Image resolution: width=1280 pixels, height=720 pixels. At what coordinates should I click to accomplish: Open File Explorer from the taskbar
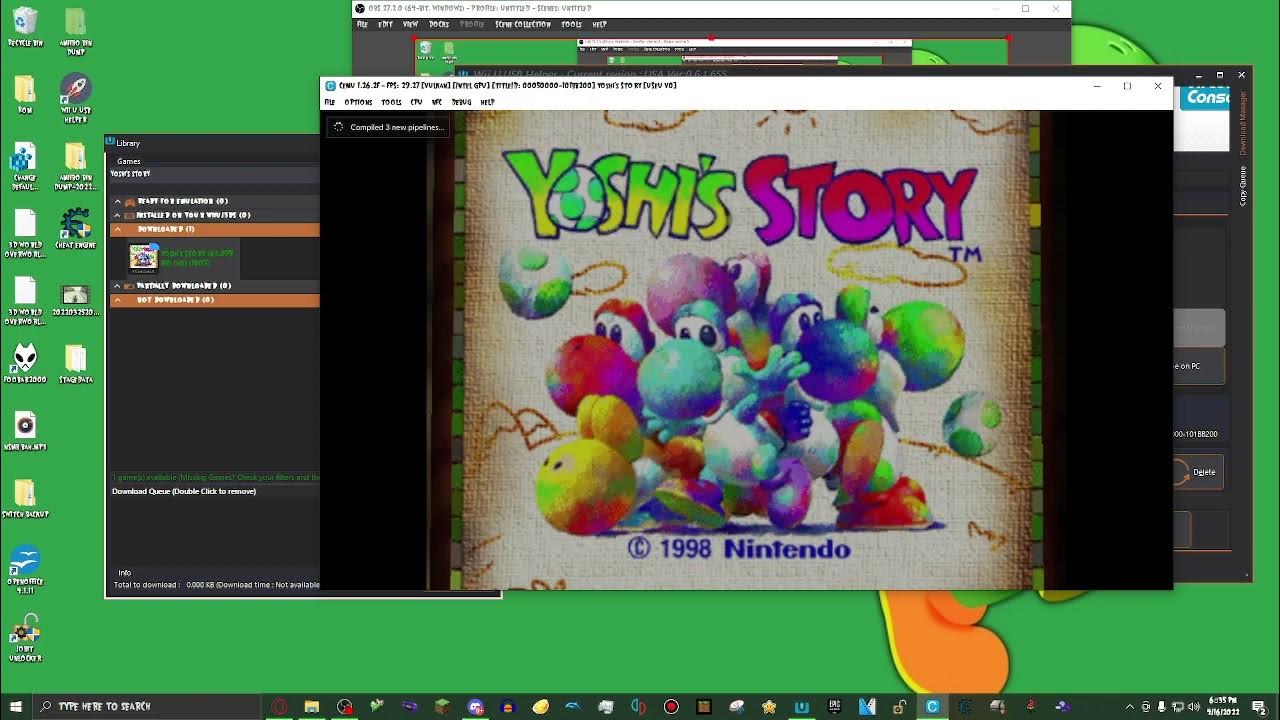pyautogui.click(x=312, y=706)
